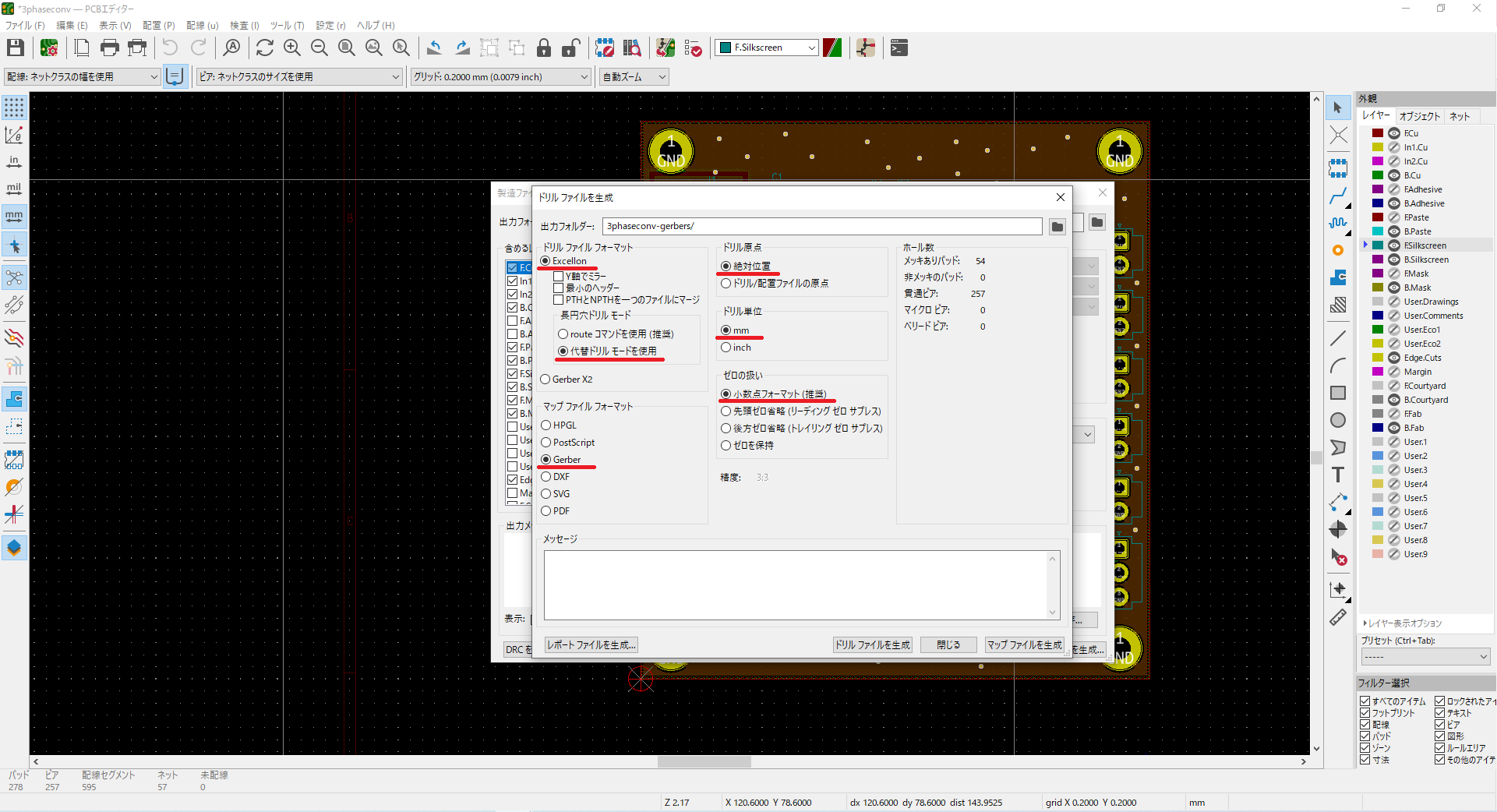Select the Add Text tool
The height and width of the screenshot is (812, 1497).
point(1338,475)
